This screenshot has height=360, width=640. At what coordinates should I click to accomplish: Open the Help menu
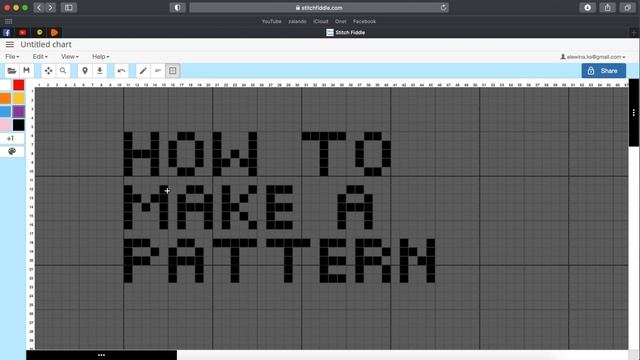(100, 57)
